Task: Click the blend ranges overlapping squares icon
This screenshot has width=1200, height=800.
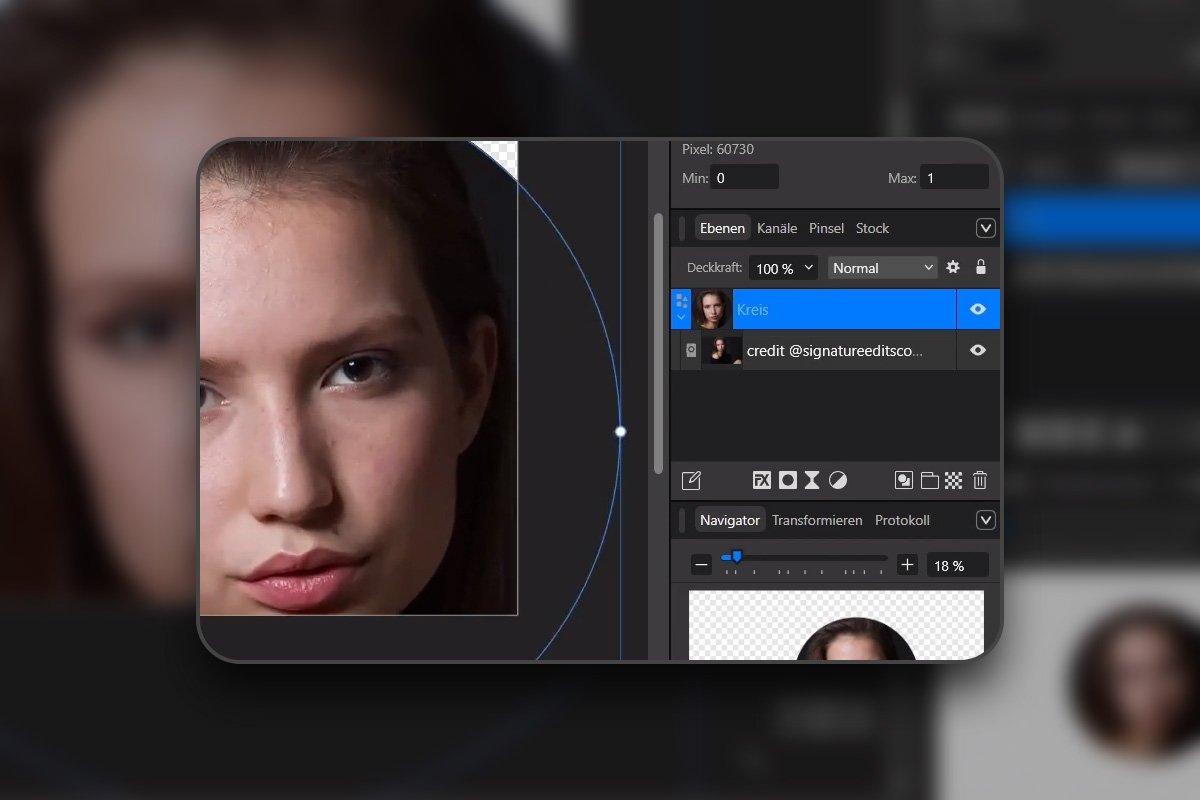Action: coord(904,480)
